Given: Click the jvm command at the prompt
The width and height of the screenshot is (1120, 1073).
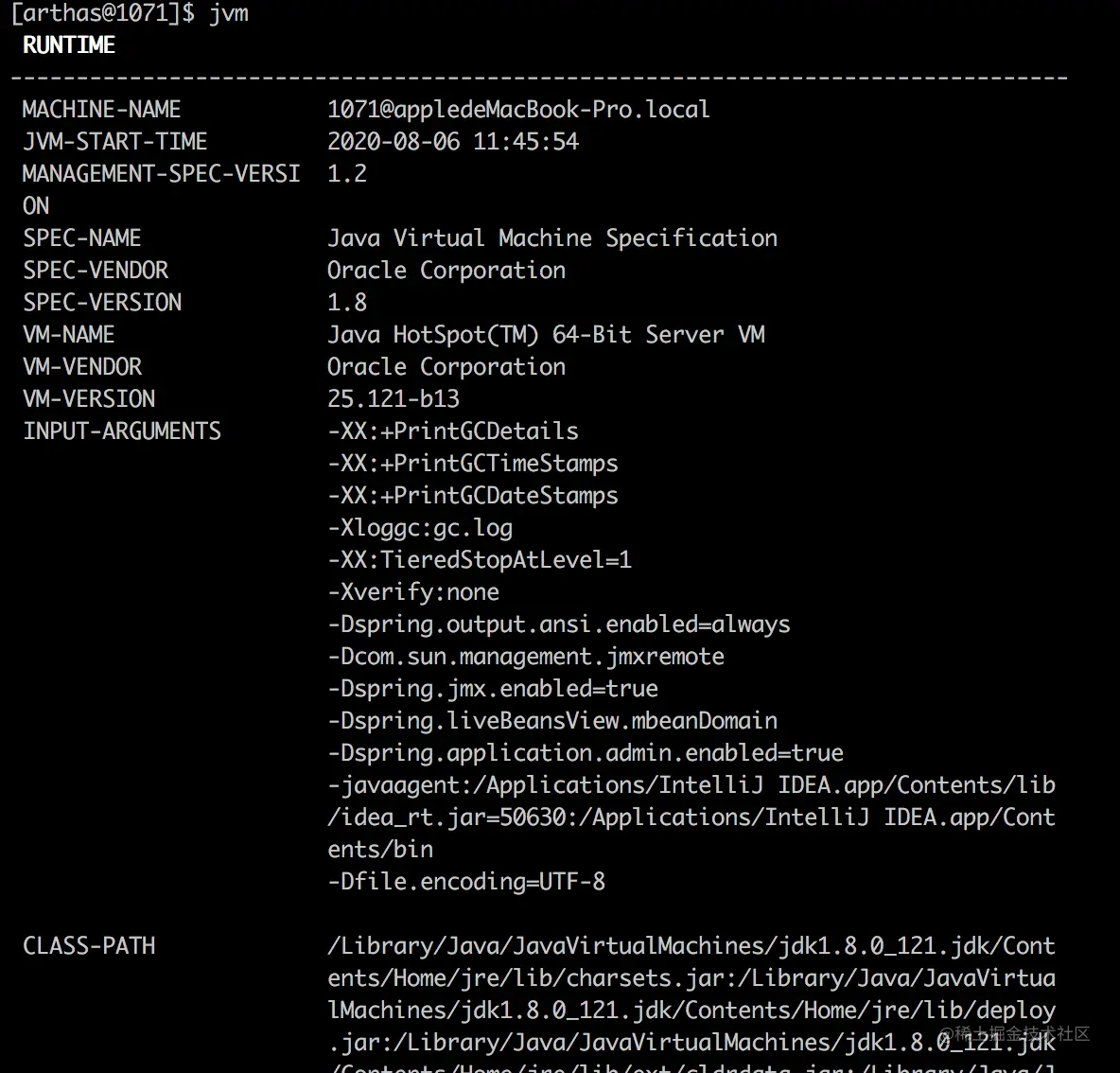Looking at the screenshot, I should [x=228, y=13].
